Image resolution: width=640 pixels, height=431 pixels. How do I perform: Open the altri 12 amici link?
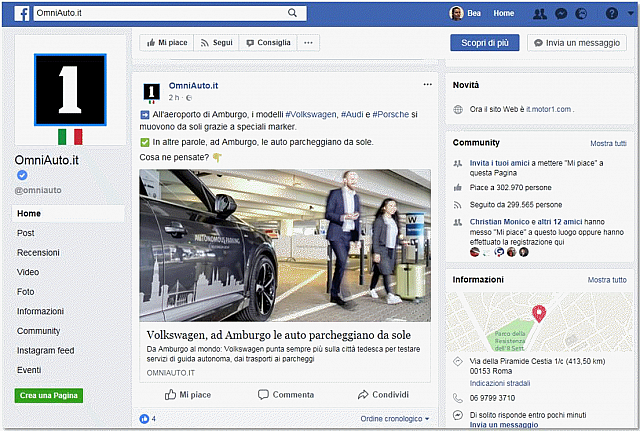(x=560, y=222)
